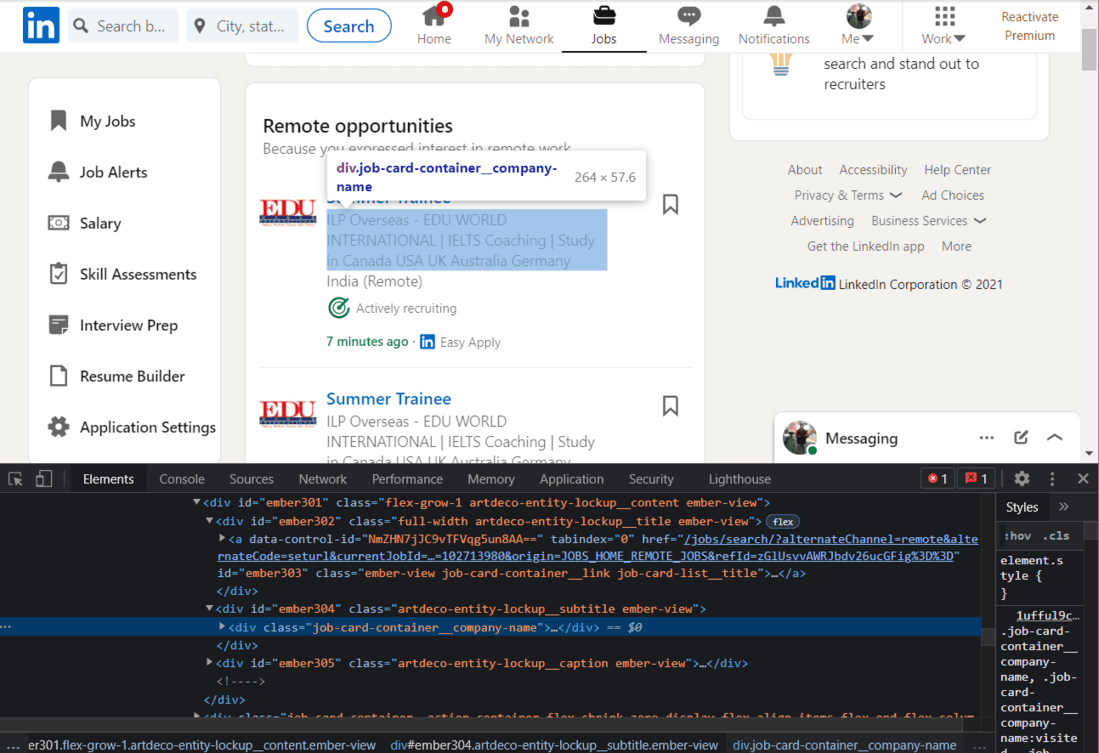This screenshot has height=753, width=1099.
Task: Save the first EDU job with bookmark
Action: coord(670,205)
